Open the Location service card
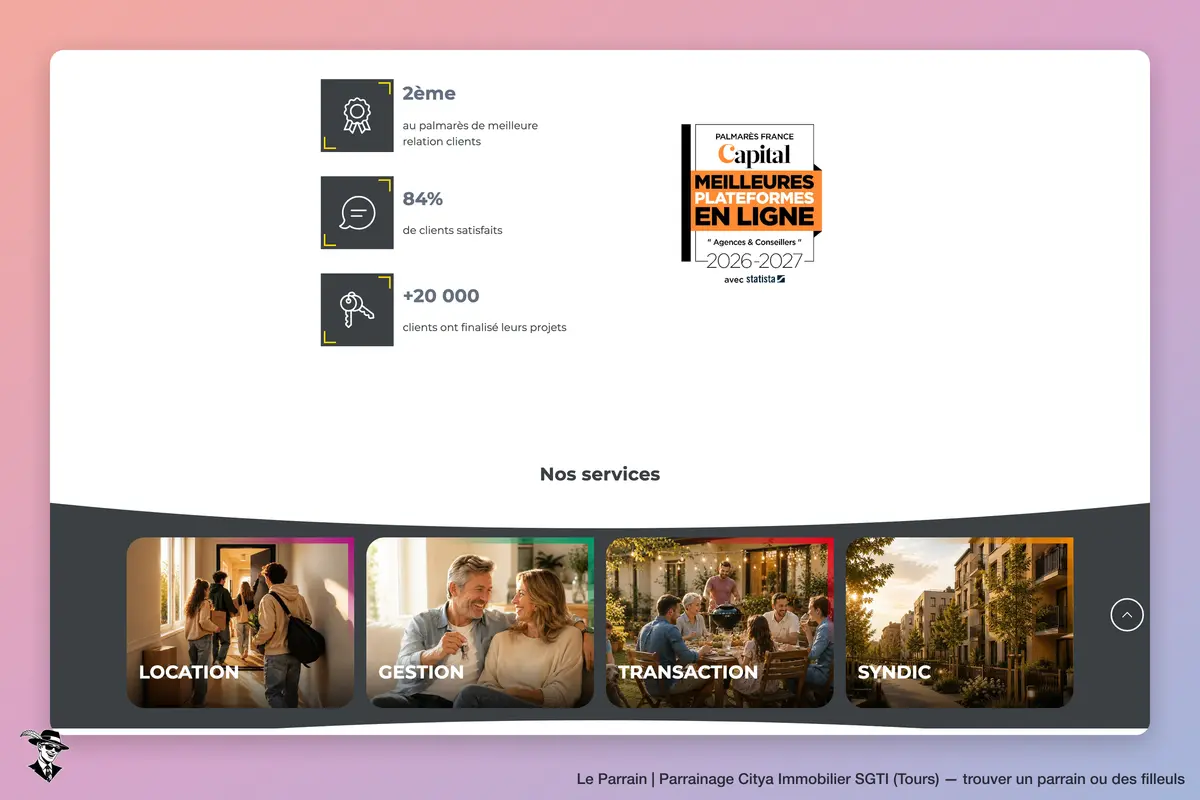This screenshot has height=800, width=1200. point(240,623)
